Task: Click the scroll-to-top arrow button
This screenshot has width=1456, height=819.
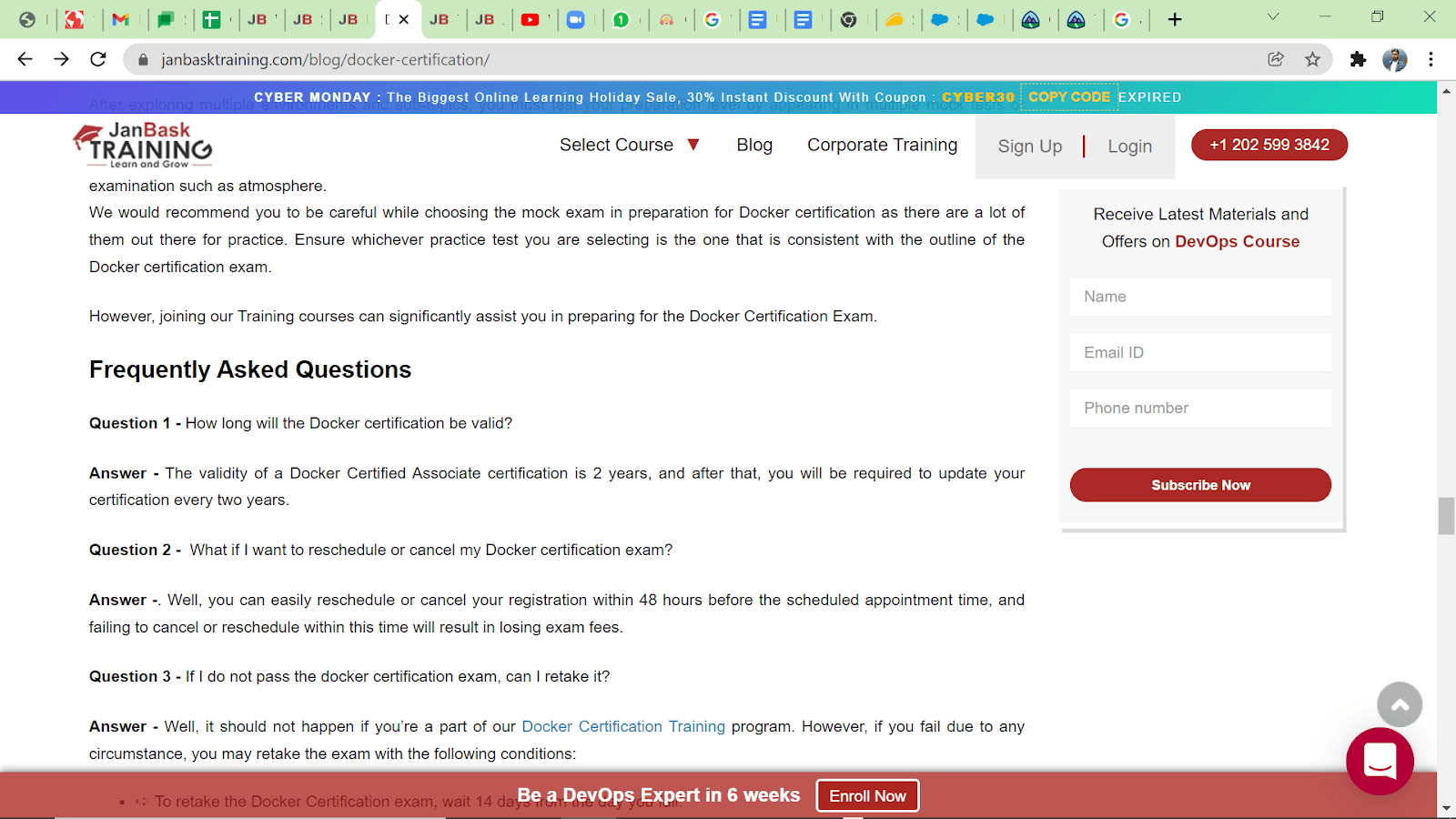Action: tap(1400, 704)
